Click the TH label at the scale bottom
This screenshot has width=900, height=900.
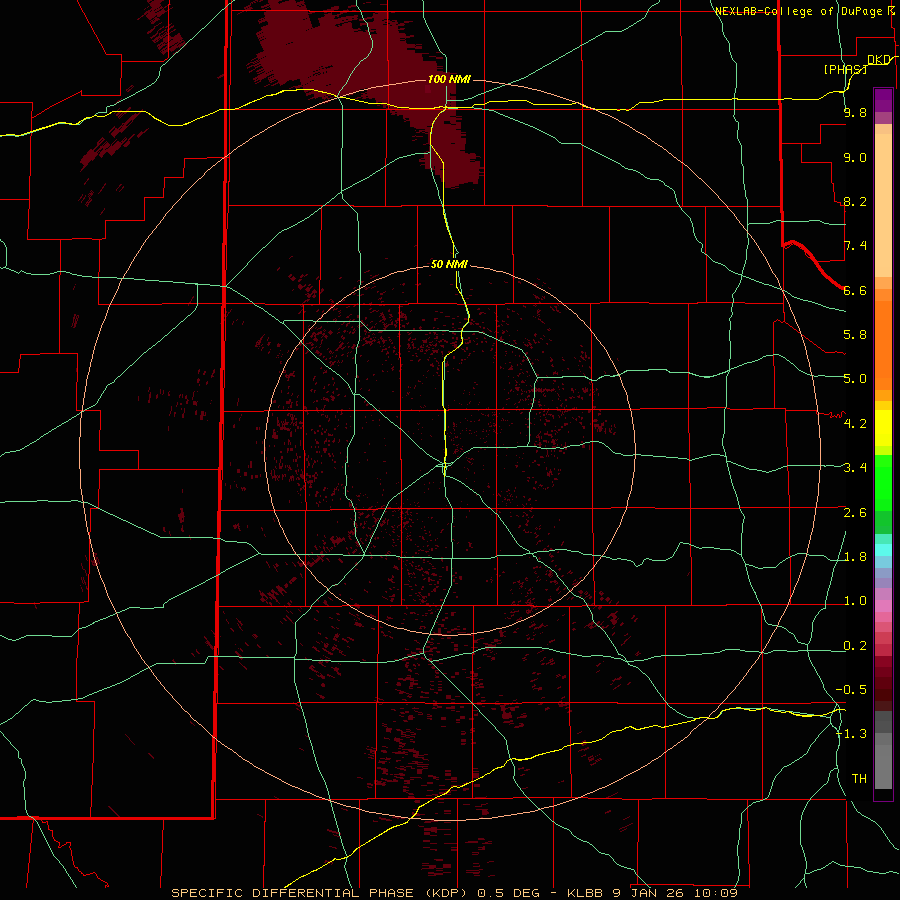(x=859, y=779)
